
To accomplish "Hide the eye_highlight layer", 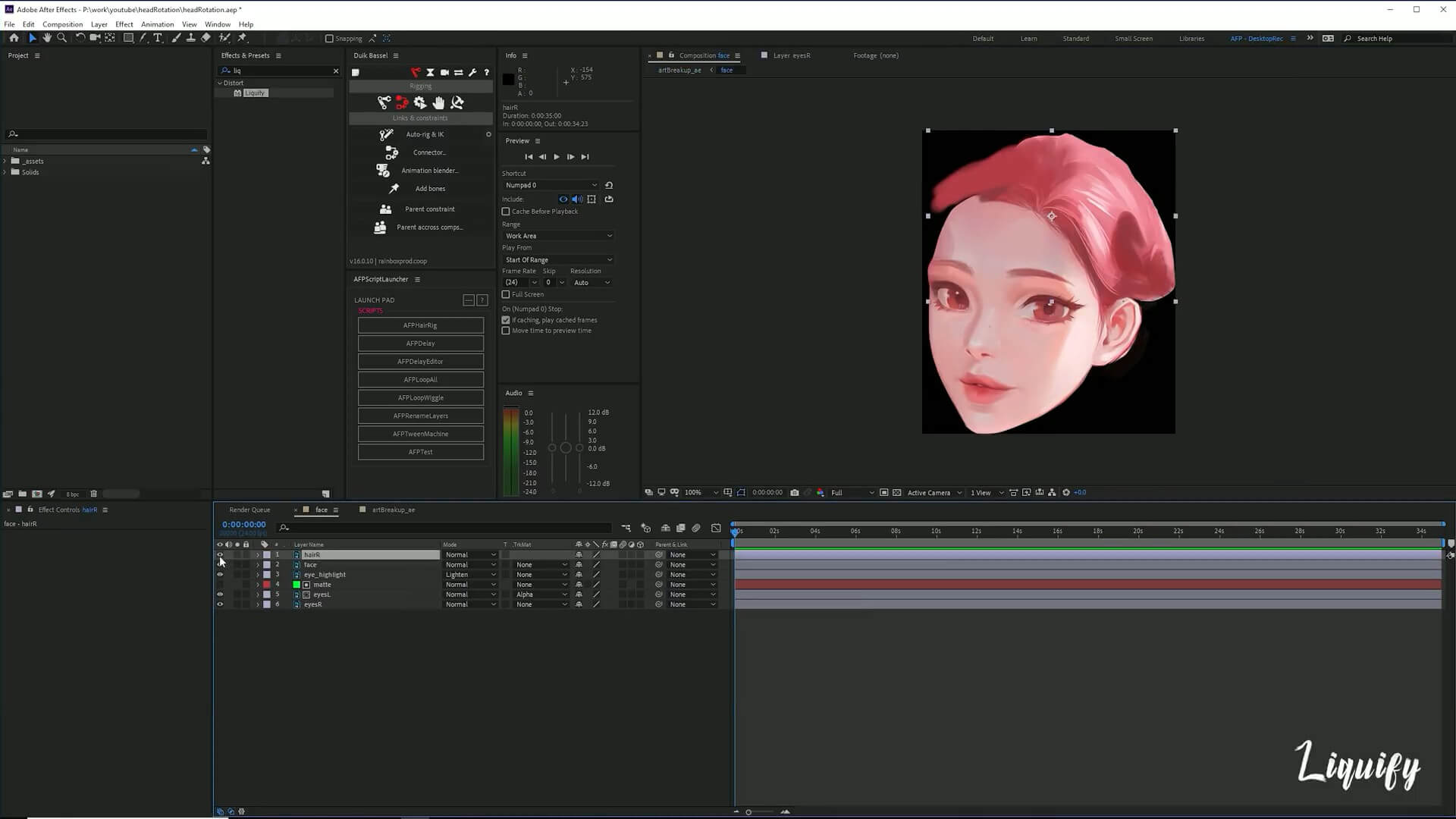I will click(x=220, y=575).
